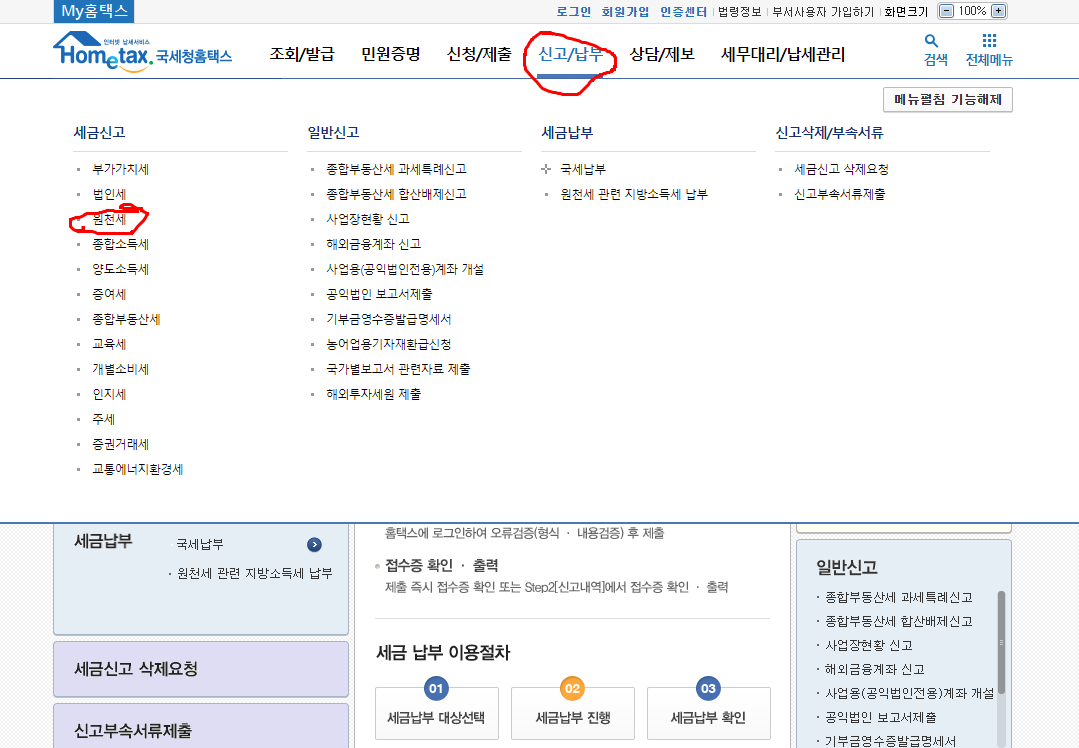The width and height of the screenshot is (1079, 748).
Task: Open the 전체메뉴 grid icon
Action: pos(989,50)
